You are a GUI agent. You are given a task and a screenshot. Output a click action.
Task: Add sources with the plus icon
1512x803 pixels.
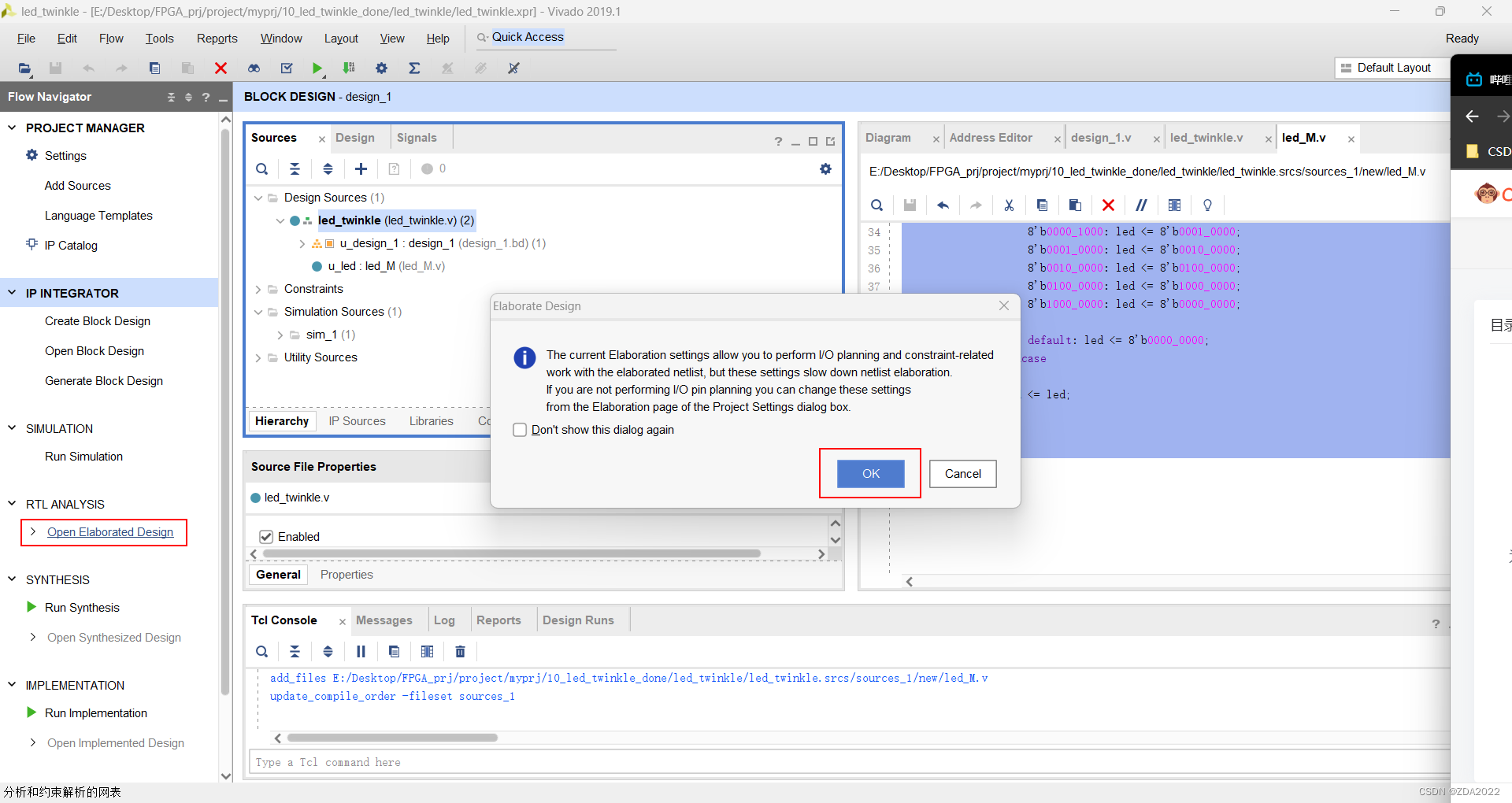[x=361, y=168]
